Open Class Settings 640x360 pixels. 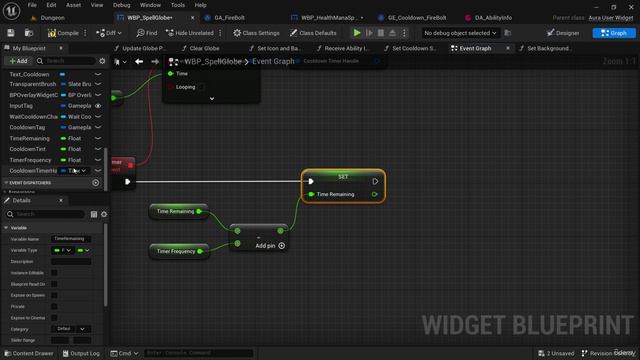point(256,33)
